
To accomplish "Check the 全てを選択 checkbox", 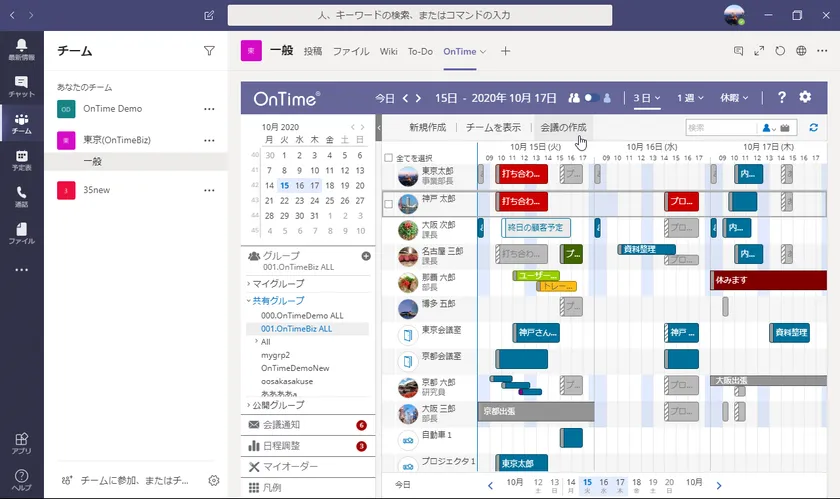I will point(388,158).
